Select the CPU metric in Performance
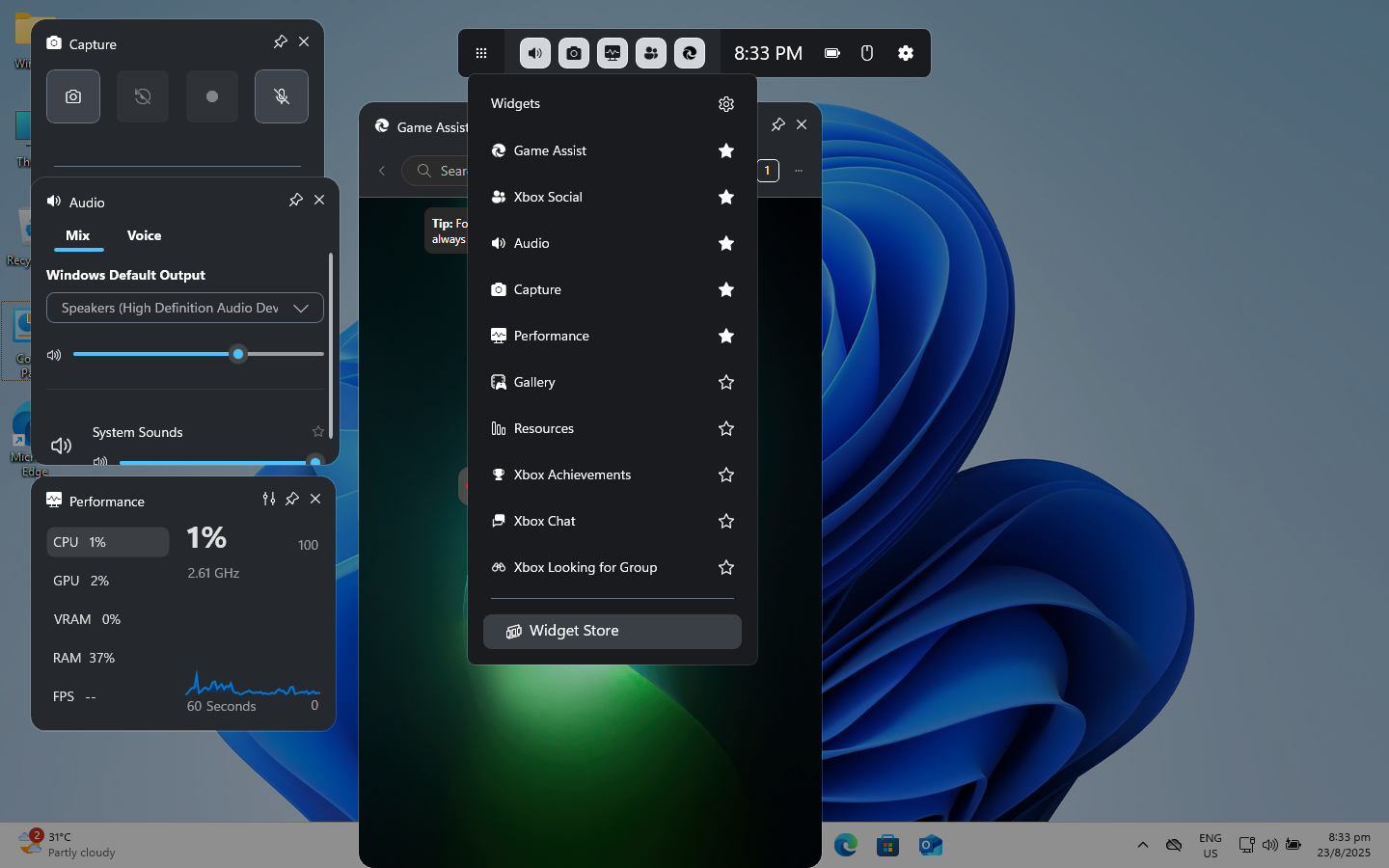 coord(108,542)
